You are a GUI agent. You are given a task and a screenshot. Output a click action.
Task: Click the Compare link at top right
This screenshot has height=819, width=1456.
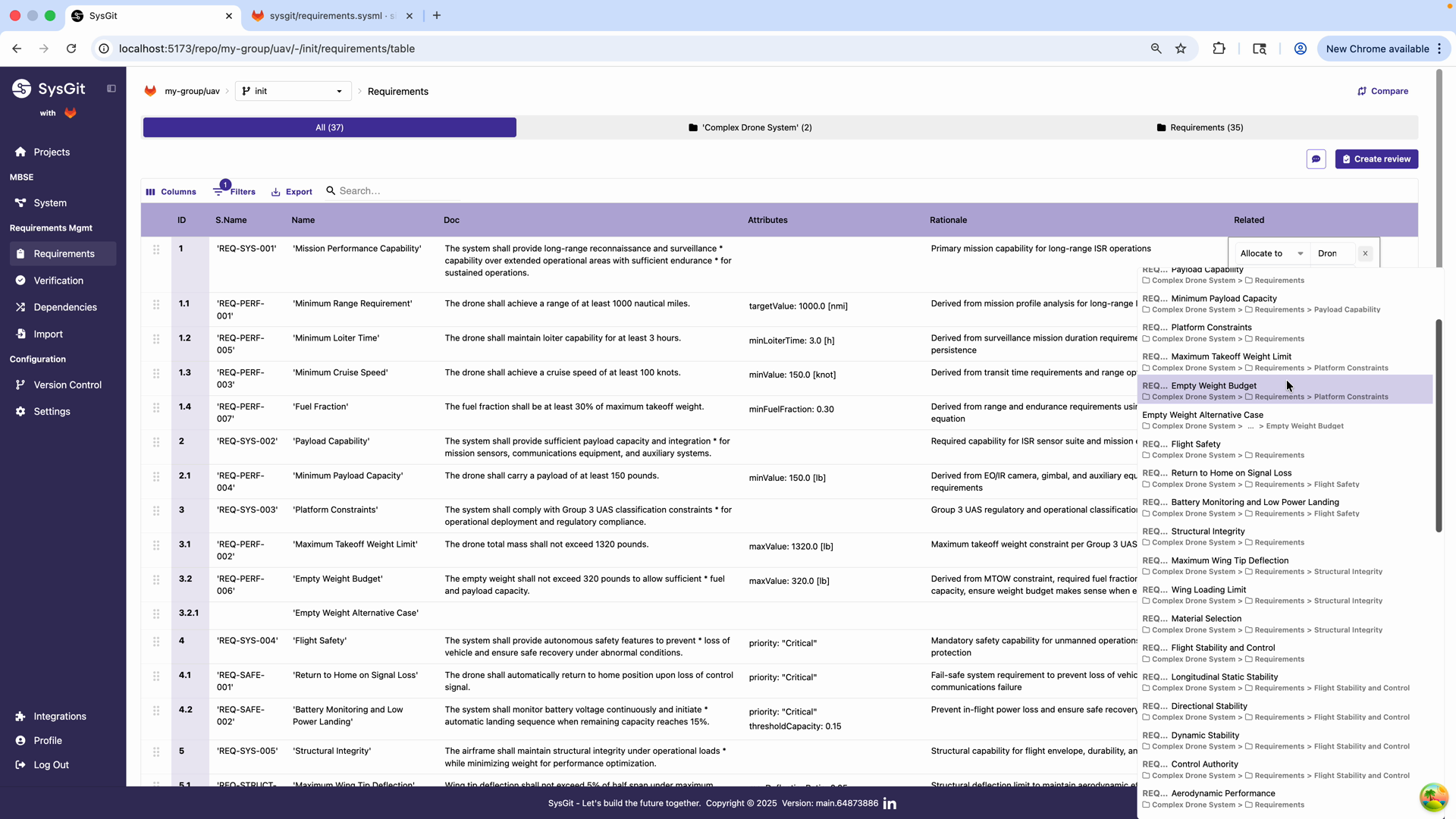[x=1382, y=91]
